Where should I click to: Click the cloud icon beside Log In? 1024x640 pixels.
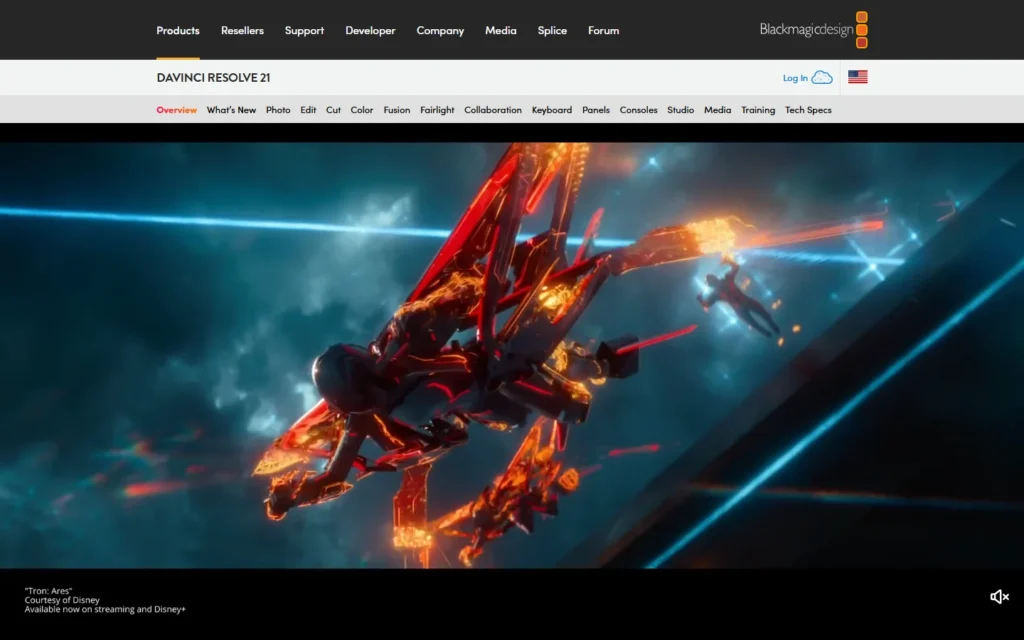click(x=822, y=78)
